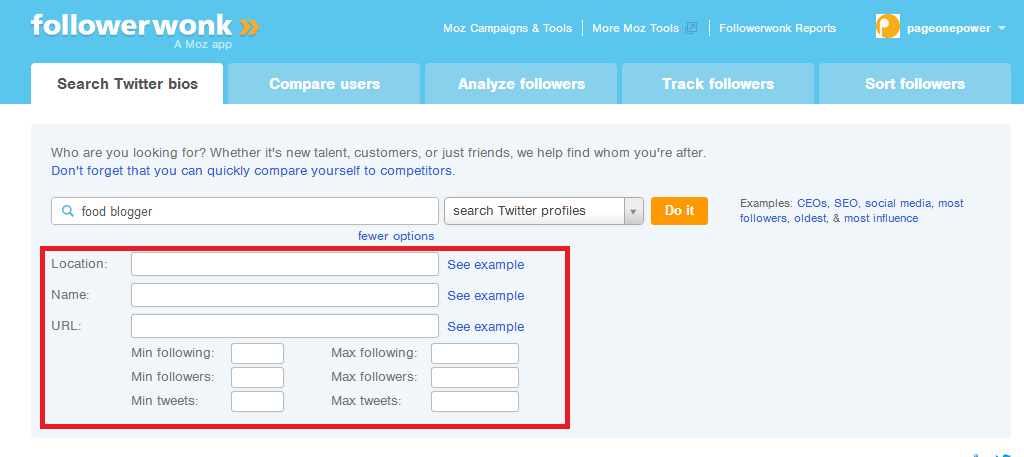Open the Analyze followers tab
Viewport: 1024px width, 457px height.
tap(521, 84)
